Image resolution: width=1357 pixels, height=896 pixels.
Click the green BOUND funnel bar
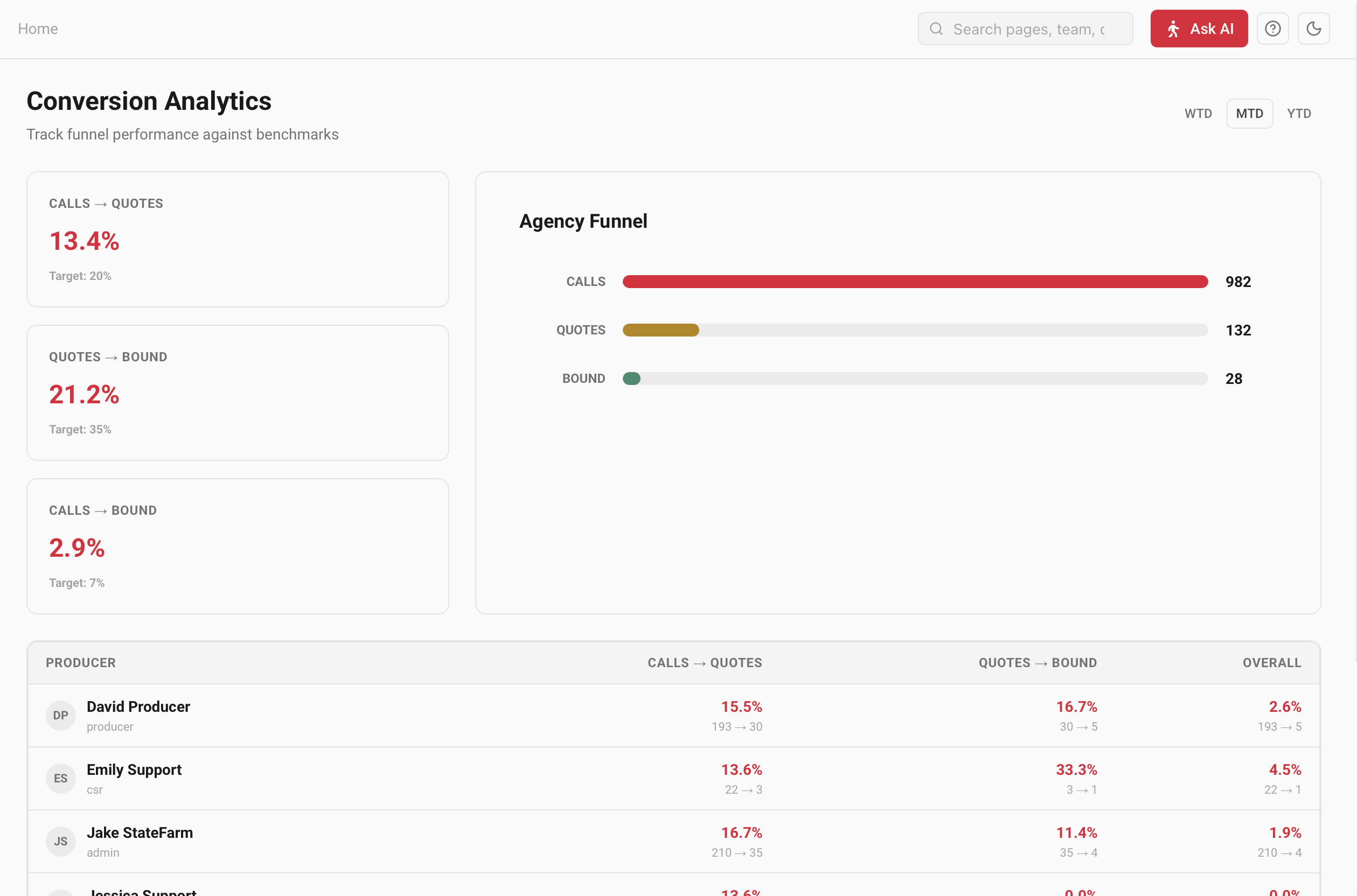point(631,379)
